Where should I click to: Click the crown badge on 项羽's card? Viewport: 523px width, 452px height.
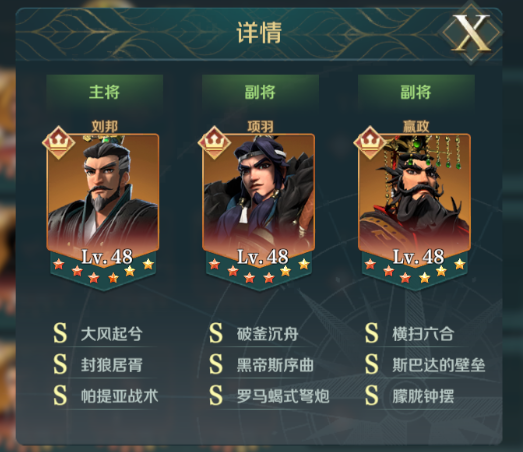pyautogui.click(x=214, y=142)
